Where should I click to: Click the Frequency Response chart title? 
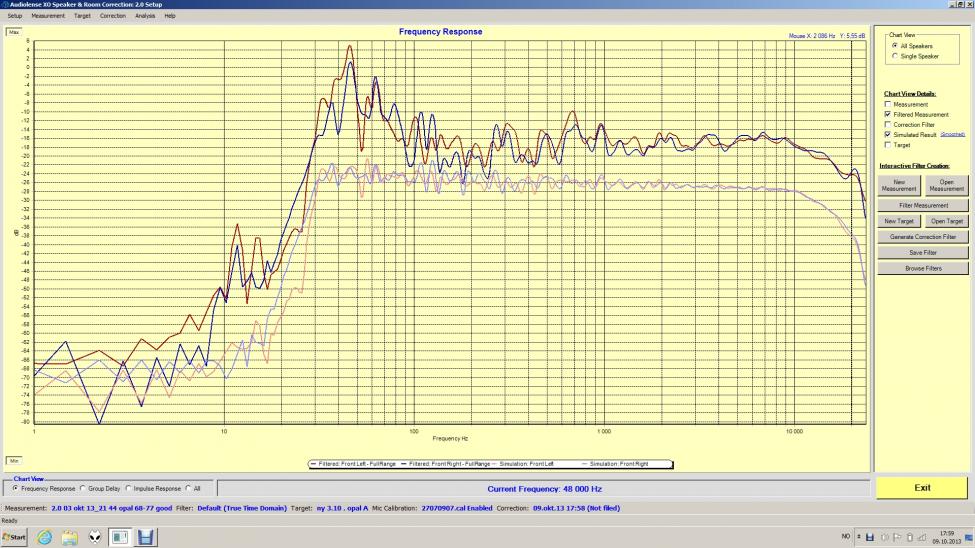(440, 32)
